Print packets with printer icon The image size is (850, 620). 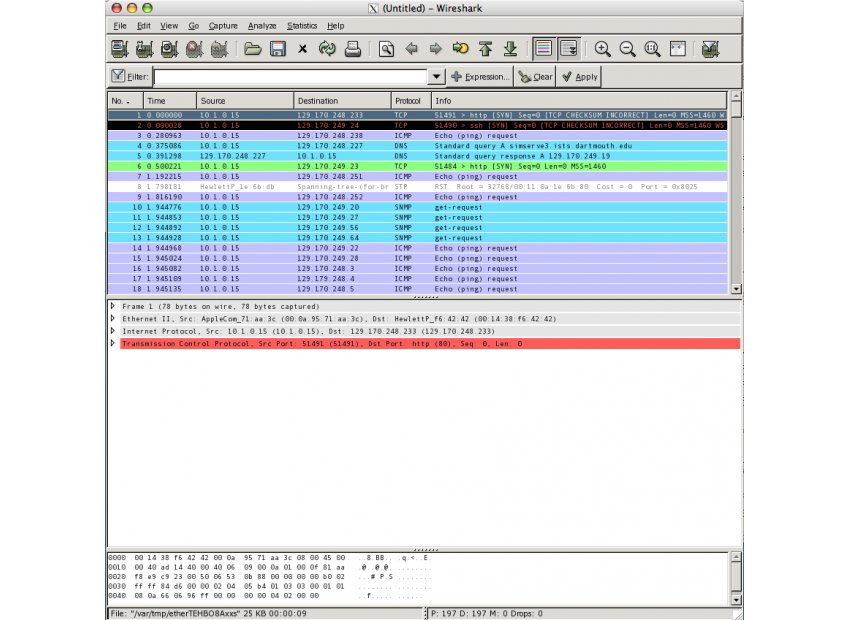tap(353, 49)
